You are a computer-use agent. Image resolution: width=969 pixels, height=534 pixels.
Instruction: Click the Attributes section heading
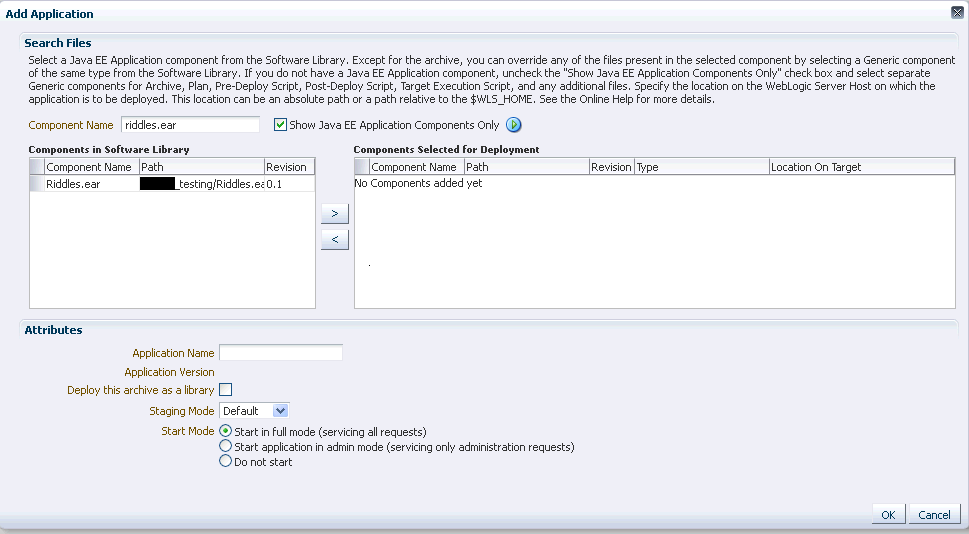point(53,330)
